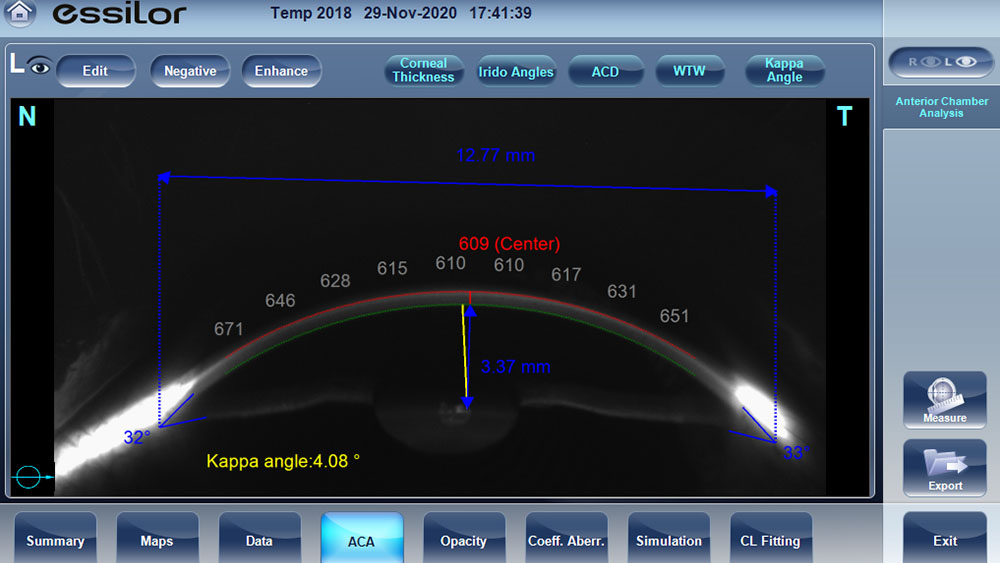Click the 615 thickness value
Viewport: 1000px width, 563px height.
(x=392, y=268)
